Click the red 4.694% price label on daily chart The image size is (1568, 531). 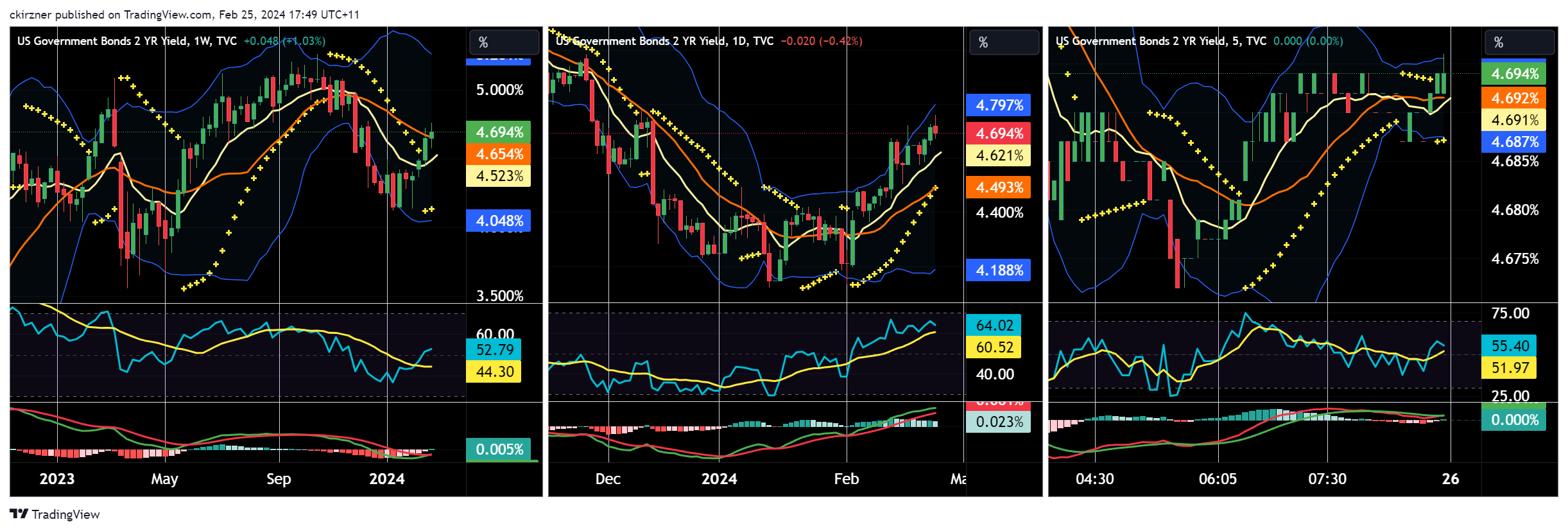pos(999,134)
